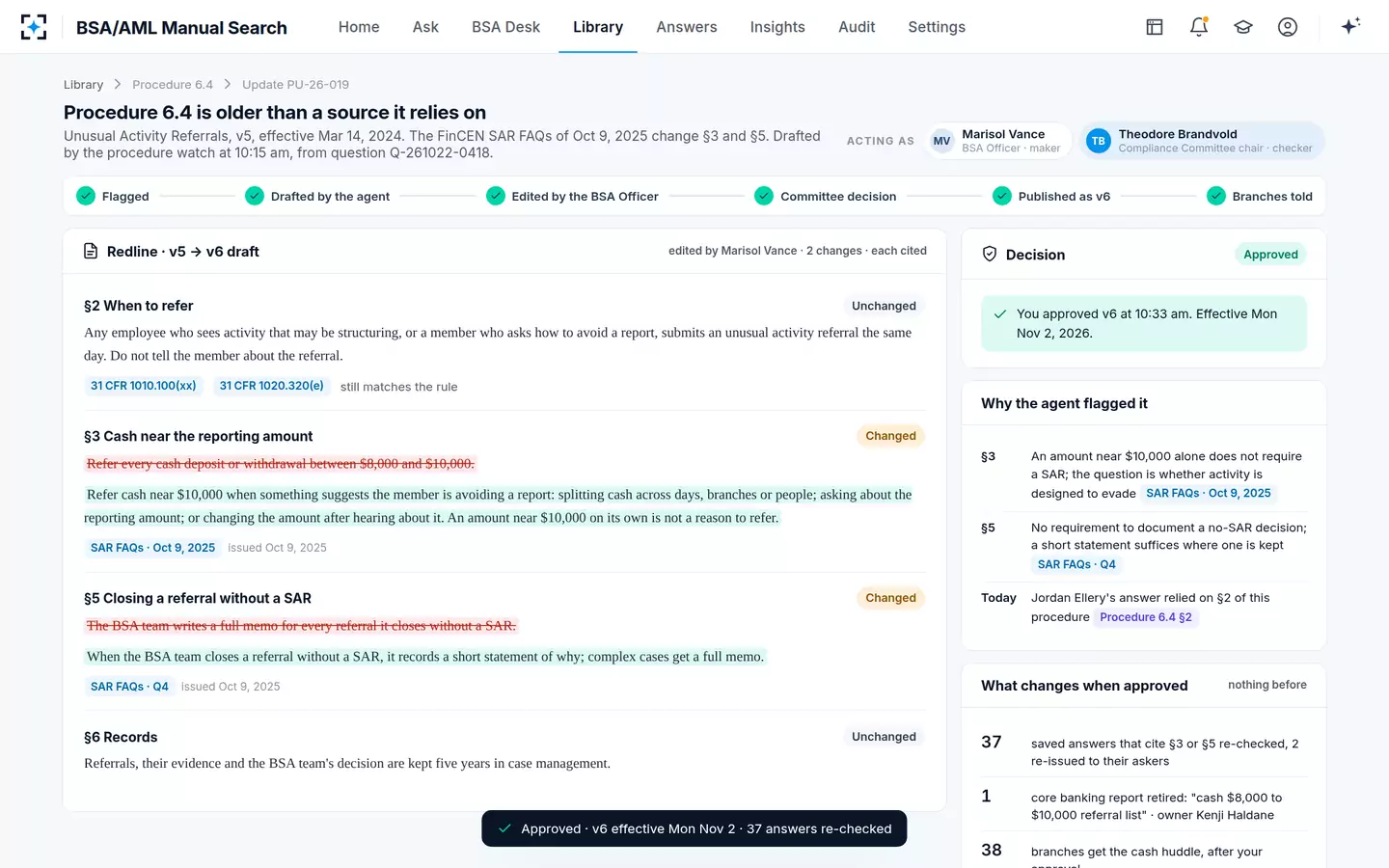
Task: Open the Settings tab
Action: [937, 27]
